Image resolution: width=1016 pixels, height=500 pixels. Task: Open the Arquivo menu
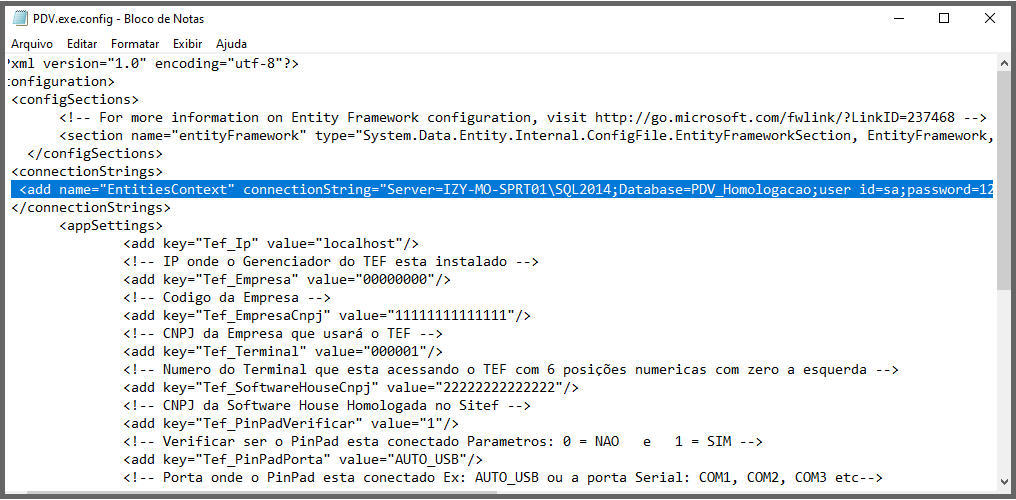tap(32, 44)
